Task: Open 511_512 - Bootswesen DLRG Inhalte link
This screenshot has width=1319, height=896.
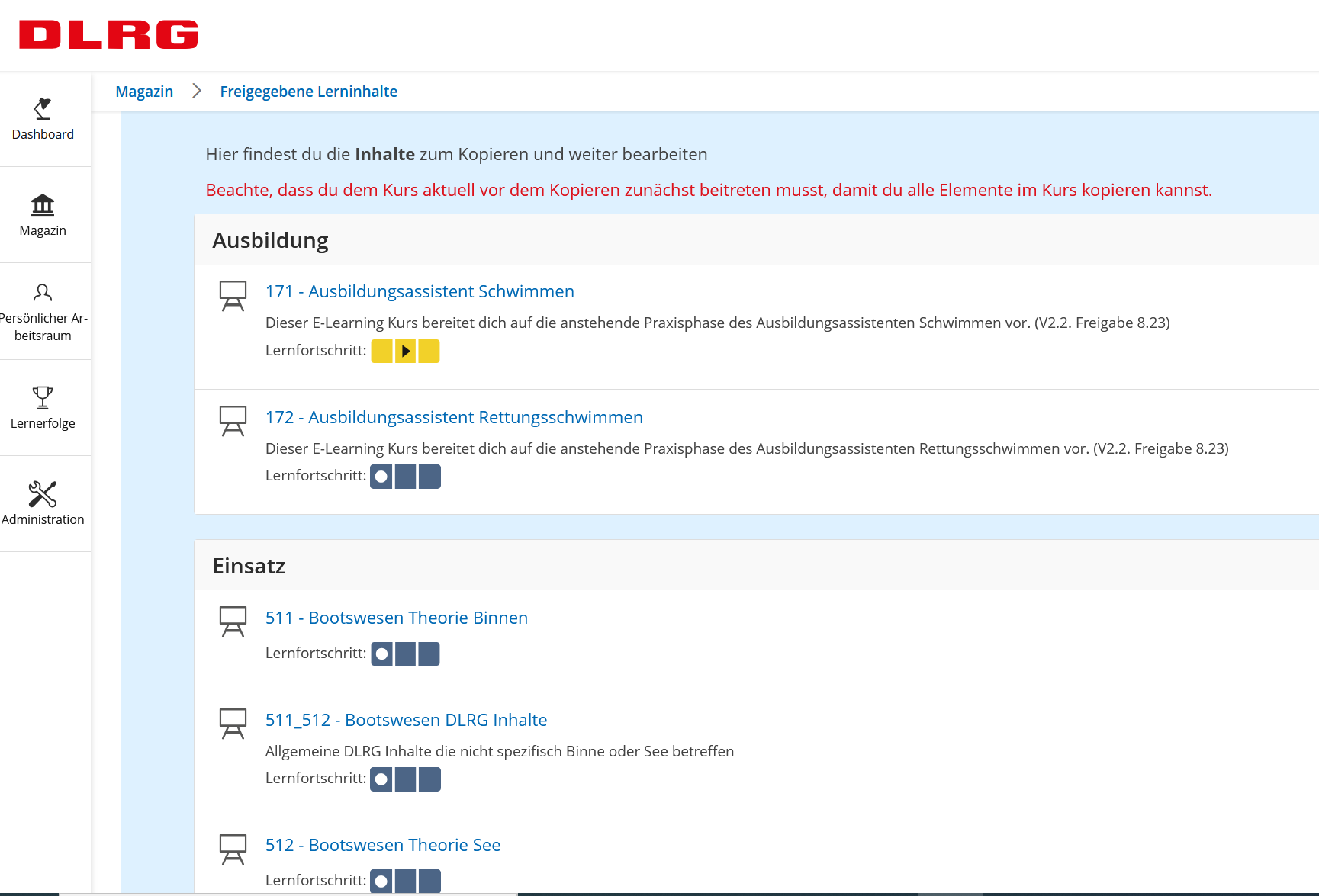Action: click(406, 720)
